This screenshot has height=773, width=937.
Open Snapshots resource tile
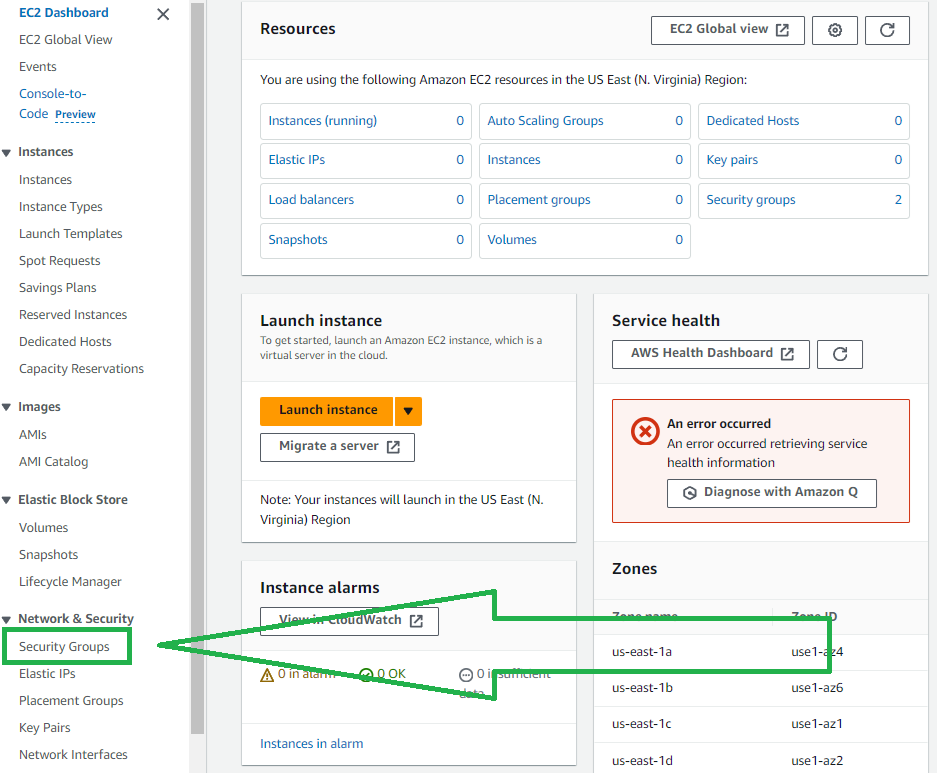(366, 241)
